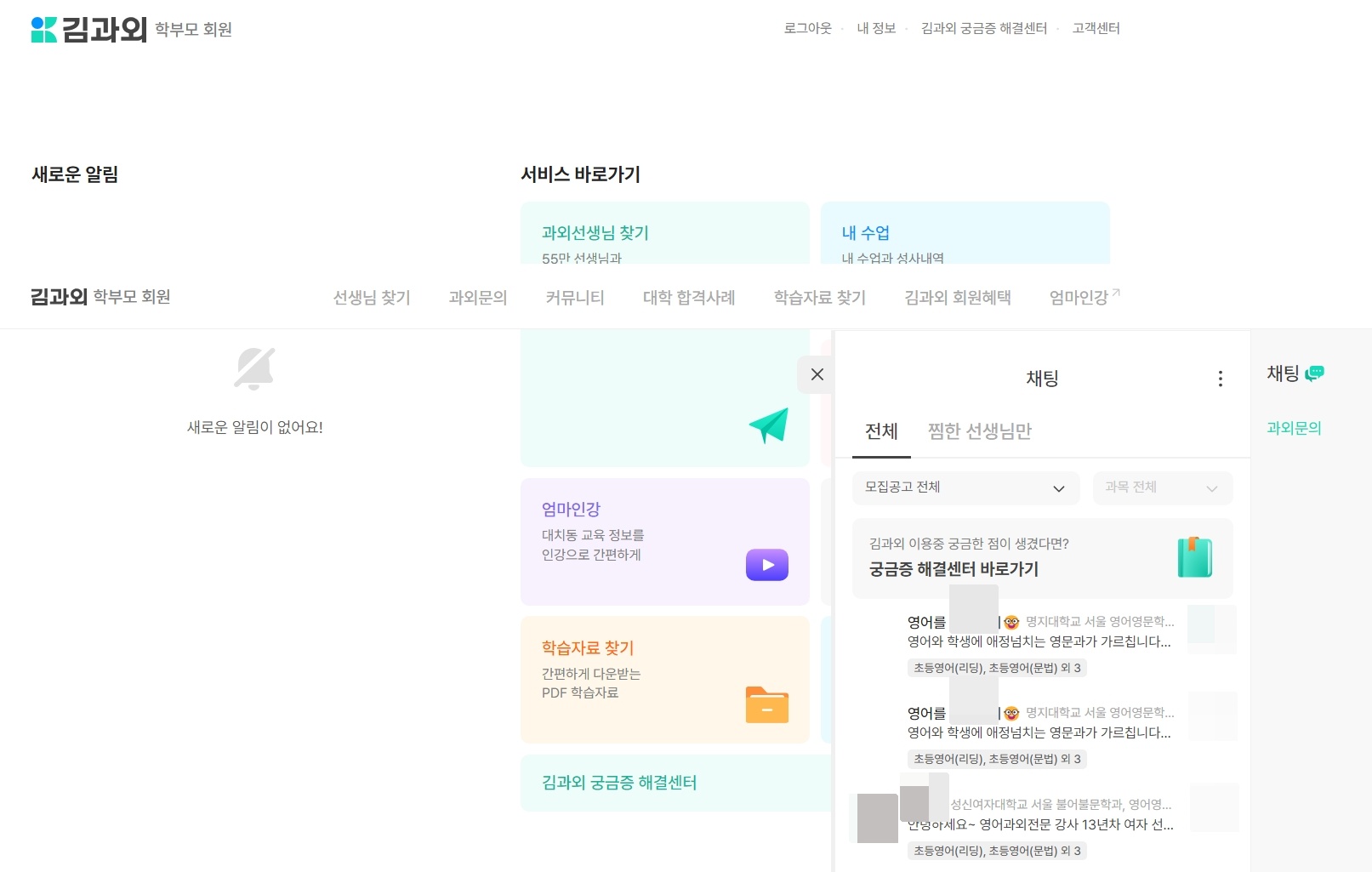The width and height of the screenshot is (1372, 872).
Task: Open 학습자료 찾기 in navigation bar
Action: click(820, 298)
